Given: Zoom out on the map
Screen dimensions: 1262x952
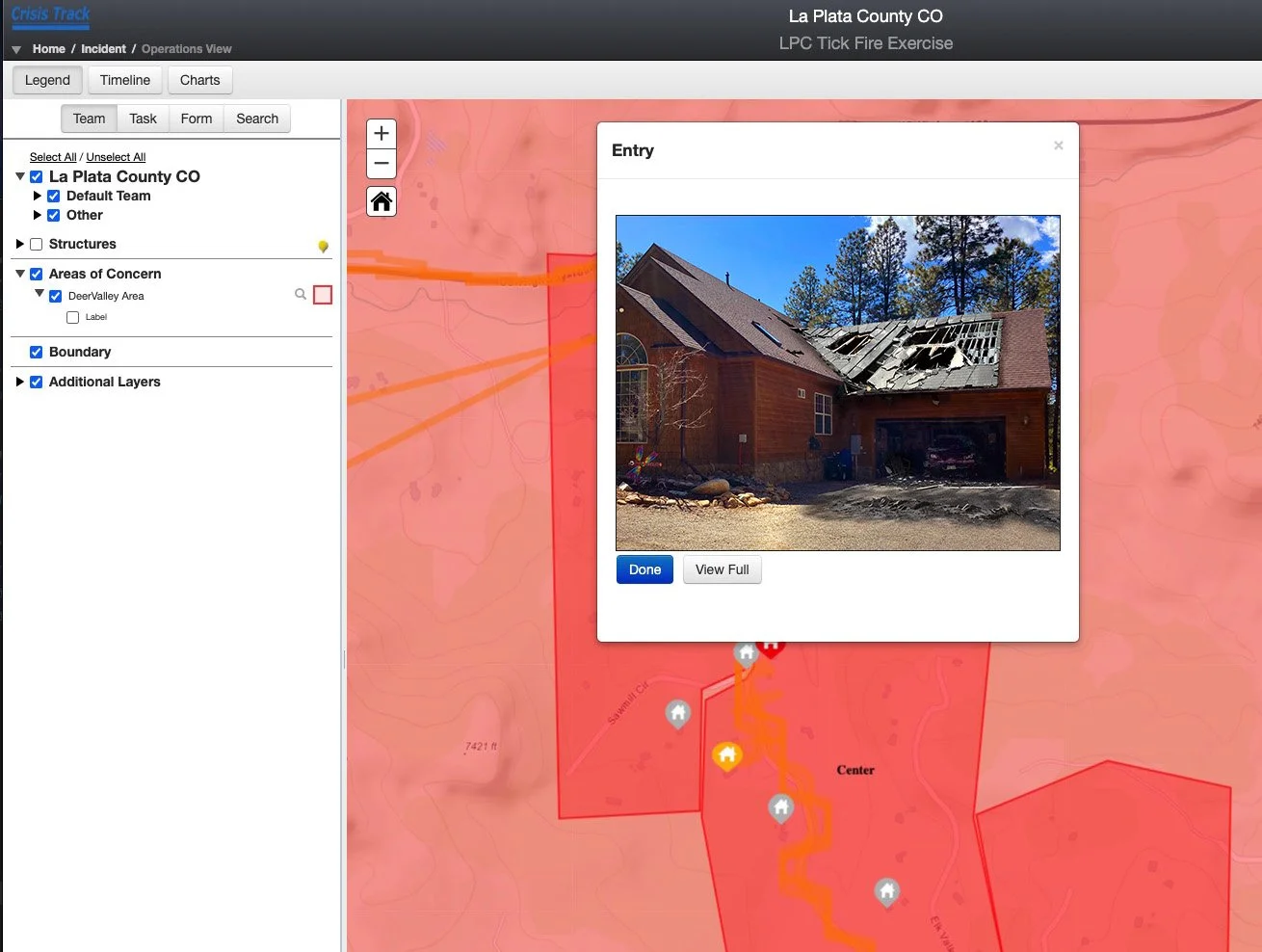Looking at the screenshot, I should pyautogui.click(x=381, y=164).
